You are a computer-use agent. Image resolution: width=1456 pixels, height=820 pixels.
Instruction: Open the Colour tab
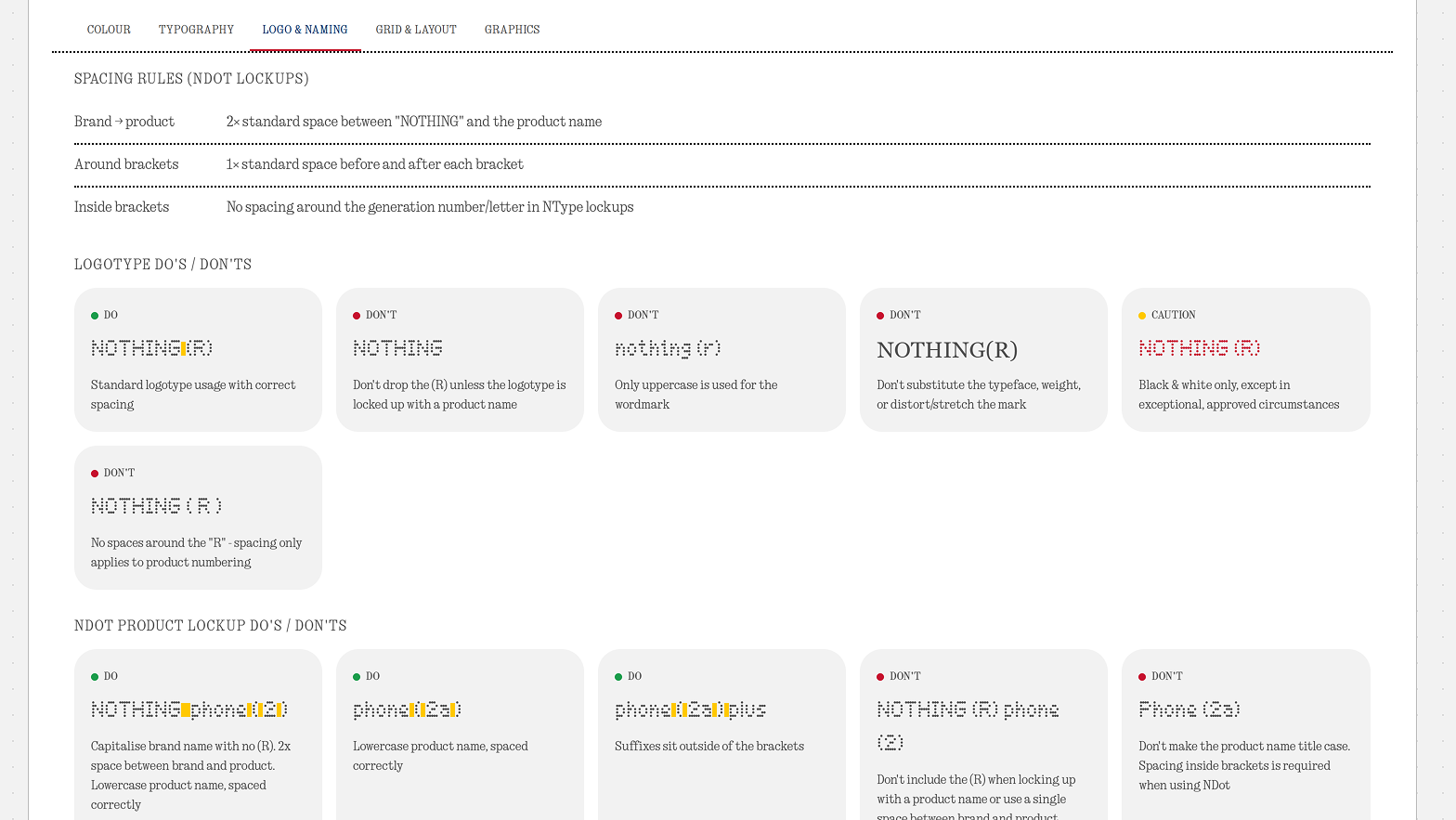109,30
